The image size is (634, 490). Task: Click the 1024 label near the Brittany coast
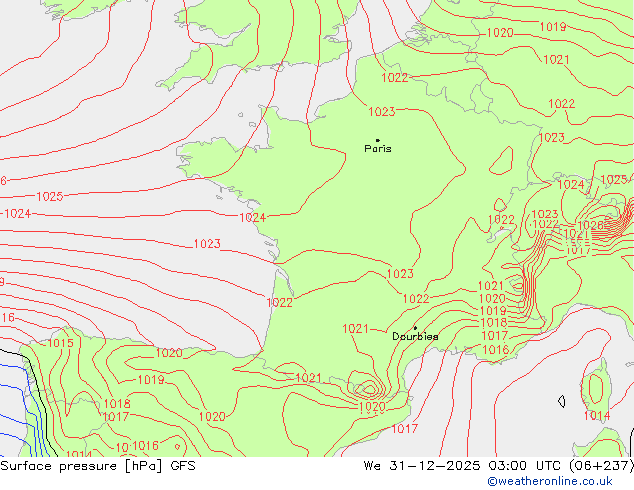(x=252, y=218)
